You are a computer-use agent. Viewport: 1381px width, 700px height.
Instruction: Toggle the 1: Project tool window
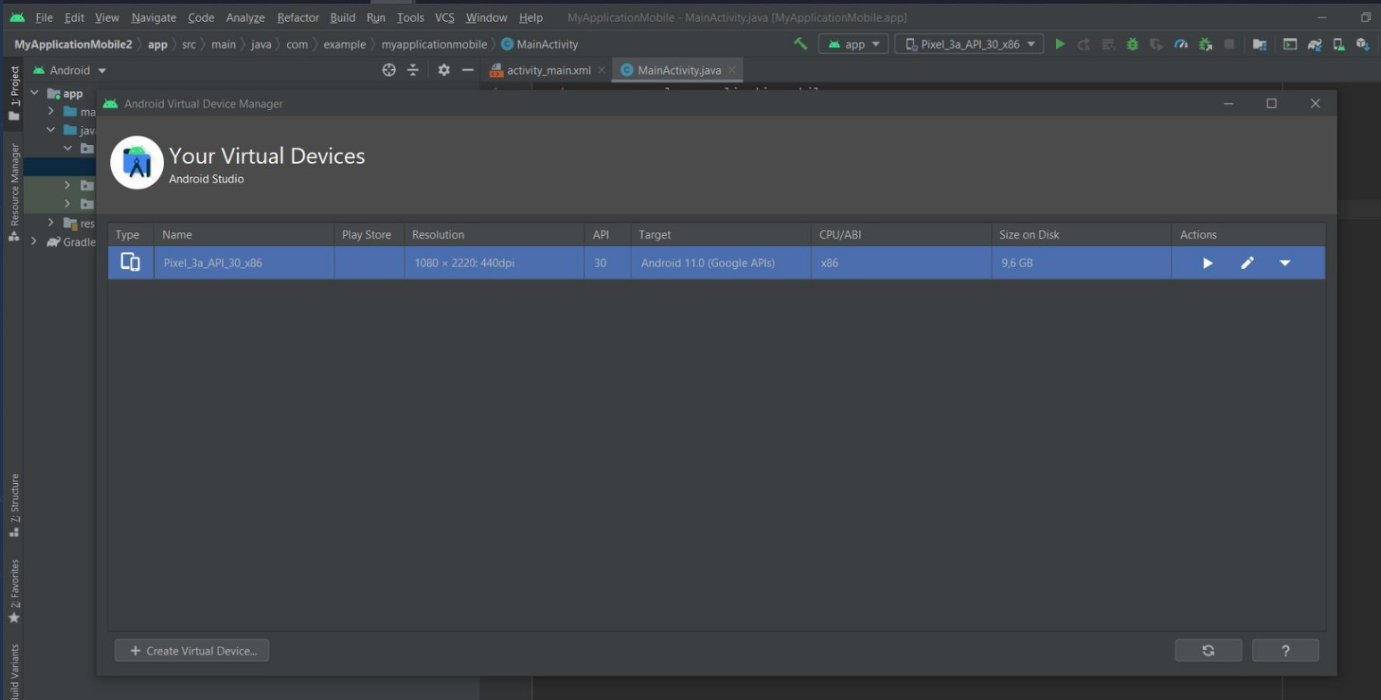point(14,93)
